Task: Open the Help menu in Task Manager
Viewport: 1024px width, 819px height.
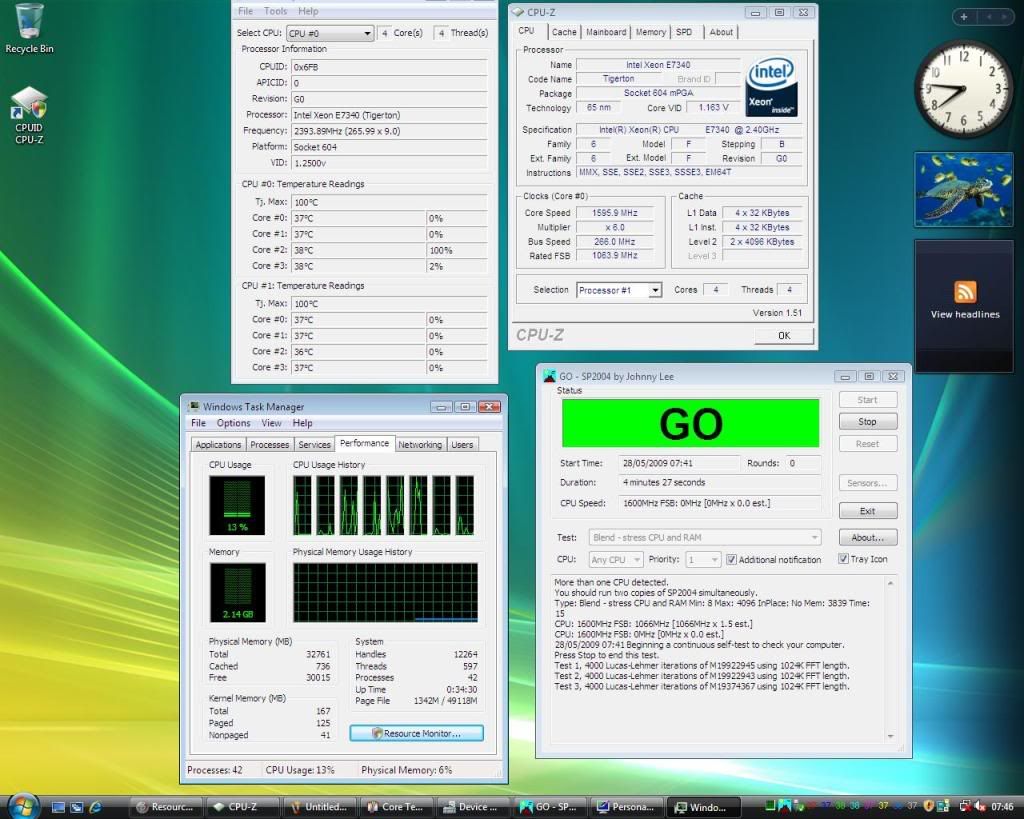Action: tap(302, 423)
